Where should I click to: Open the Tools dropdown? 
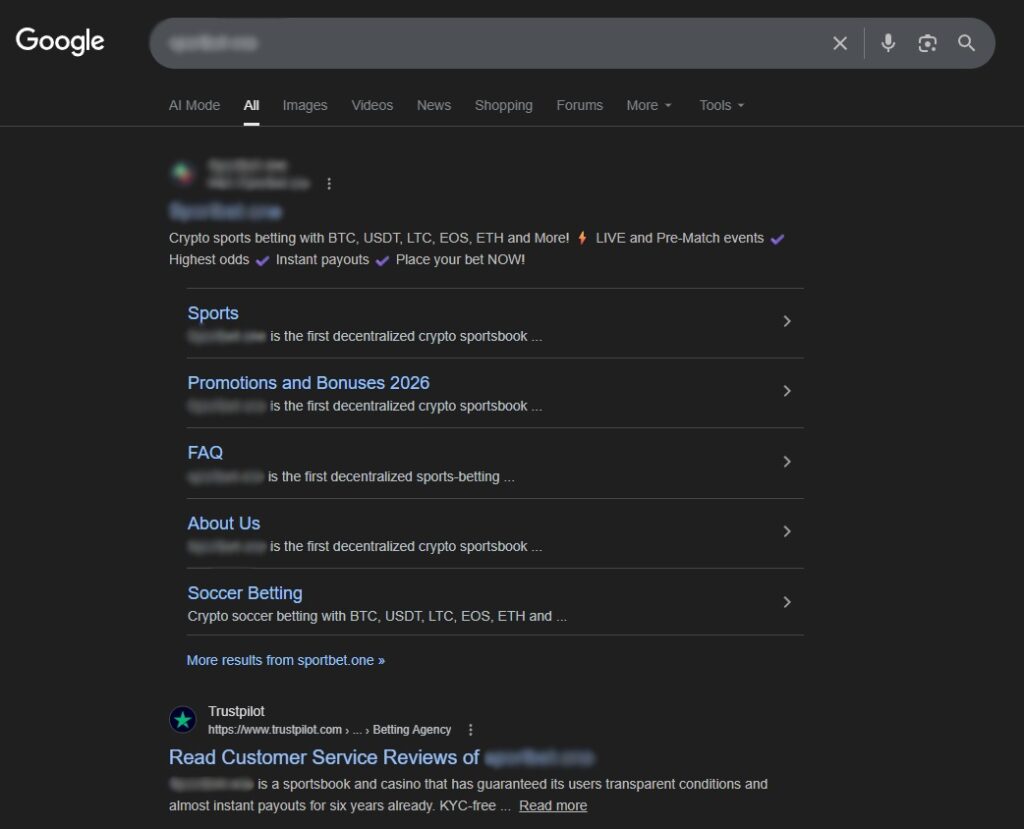pyautogui.click(x=721, y=105)
